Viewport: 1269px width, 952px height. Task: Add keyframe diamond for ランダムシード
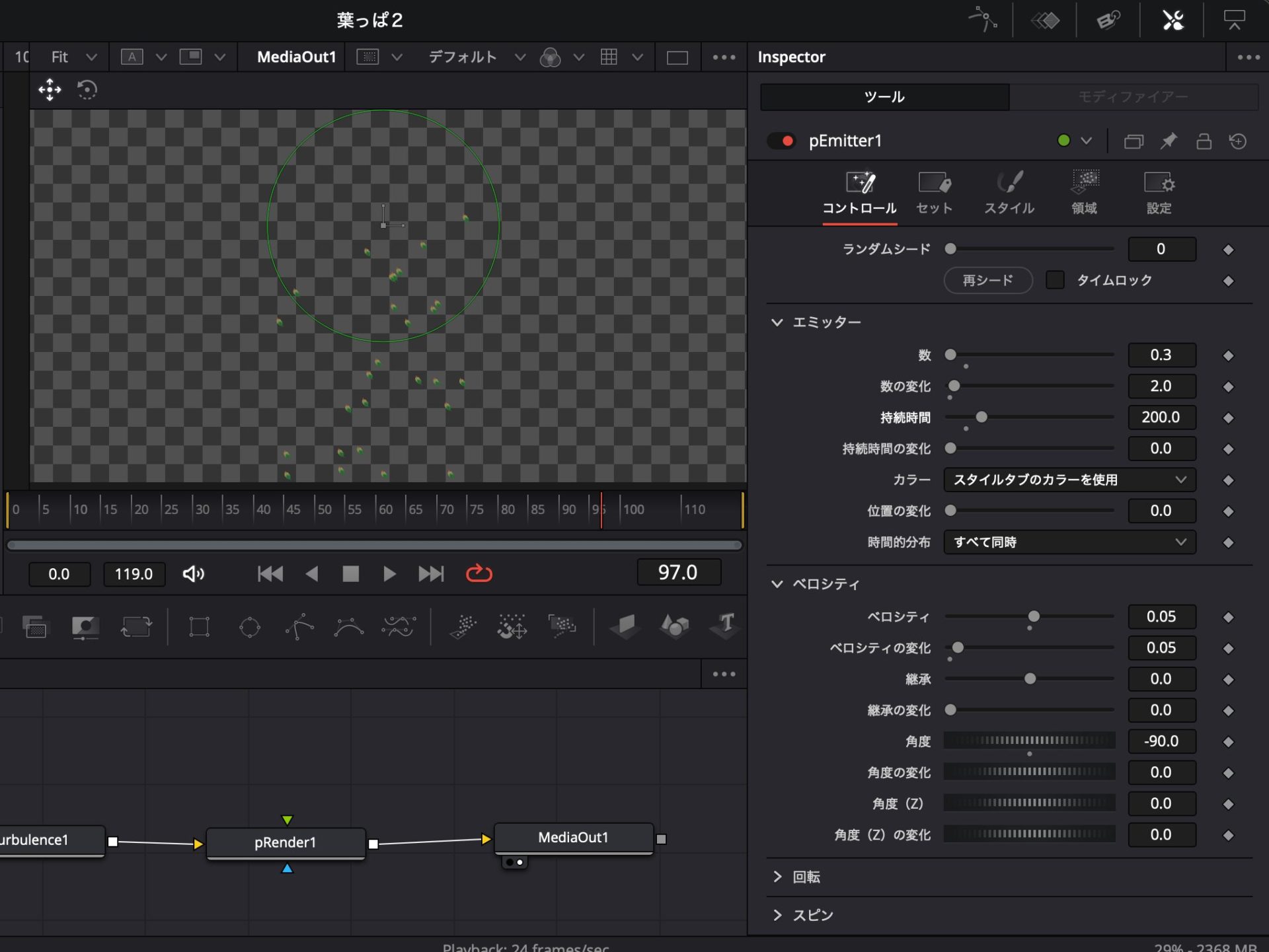tap(1228, 249)
